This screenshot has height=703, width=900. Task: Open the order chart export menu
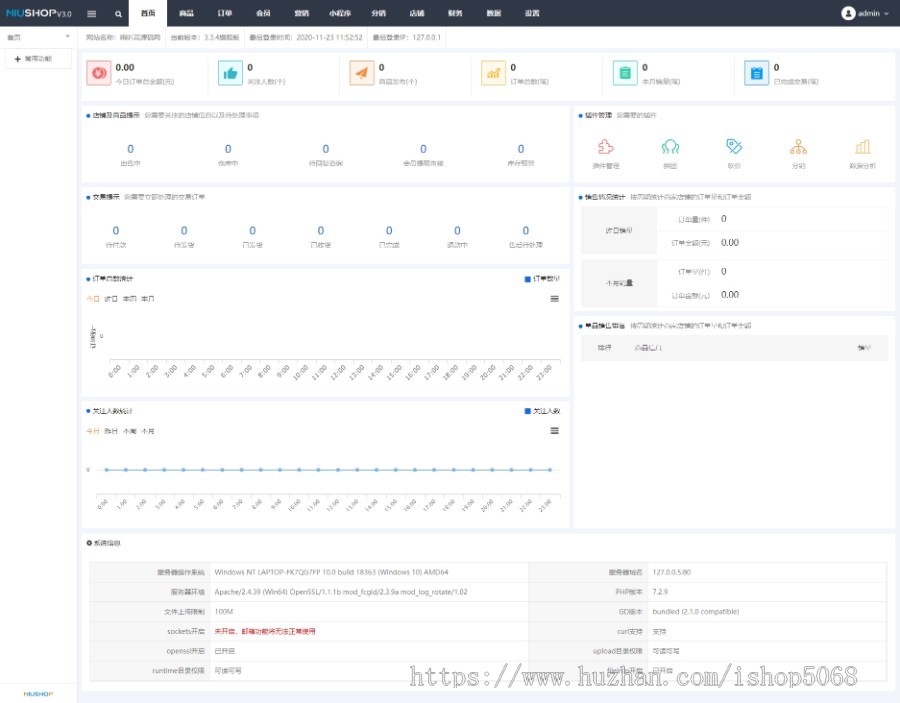[555, 299]
